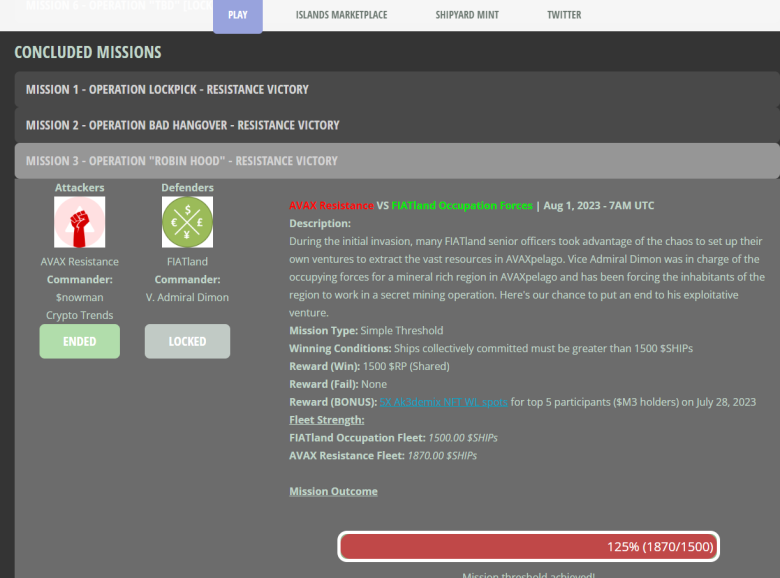Click the Aug 1, 2023 - 7AM UTC date
Screen dimensions: 780x578
pos(599,205)
